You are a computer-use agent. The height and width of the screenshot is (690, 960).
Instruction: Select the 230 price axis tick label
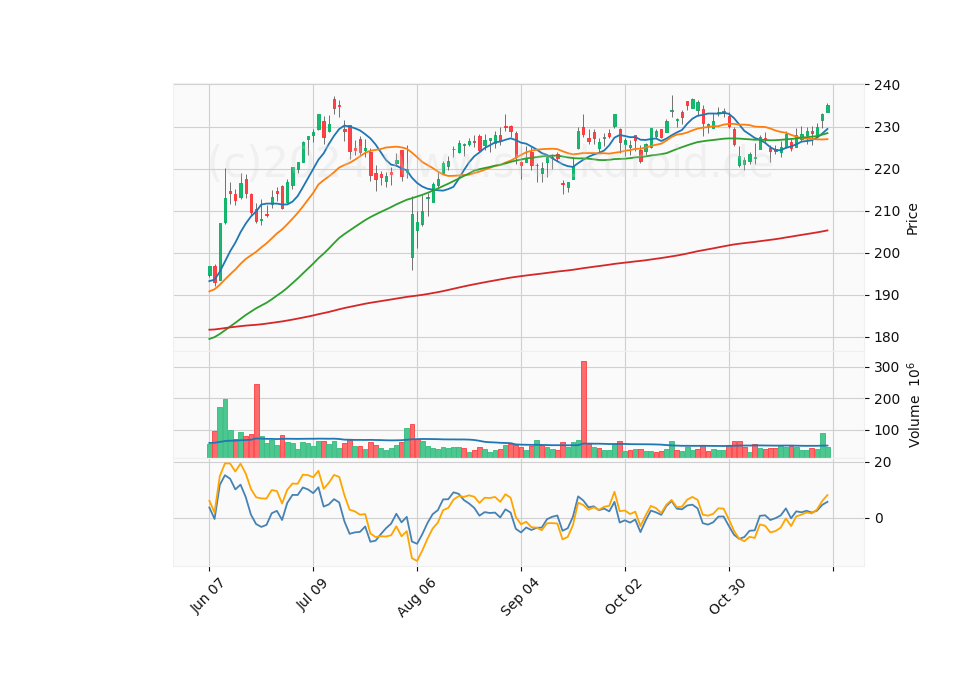pos(887,127)
